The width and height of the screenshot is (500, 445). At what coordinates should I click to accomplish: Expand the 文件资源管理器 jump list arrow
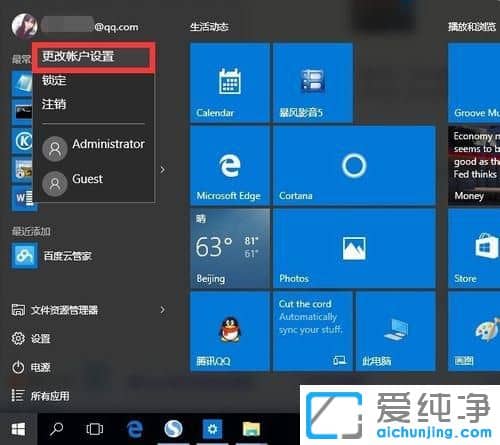[x=162, y=310]
